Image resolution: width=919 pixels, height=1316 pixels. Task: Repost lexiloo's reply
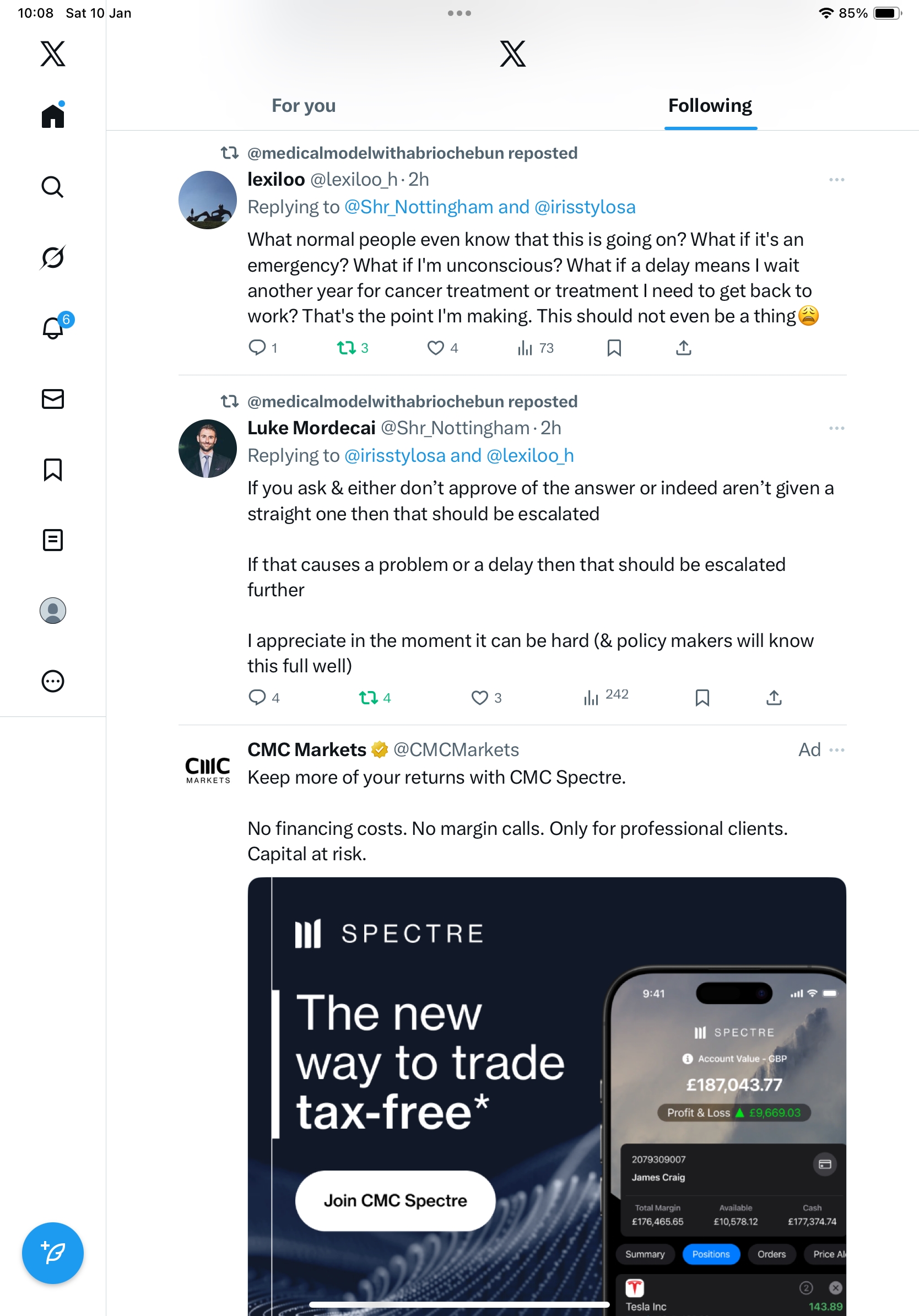pyautogui.click(x=347, y=348)
